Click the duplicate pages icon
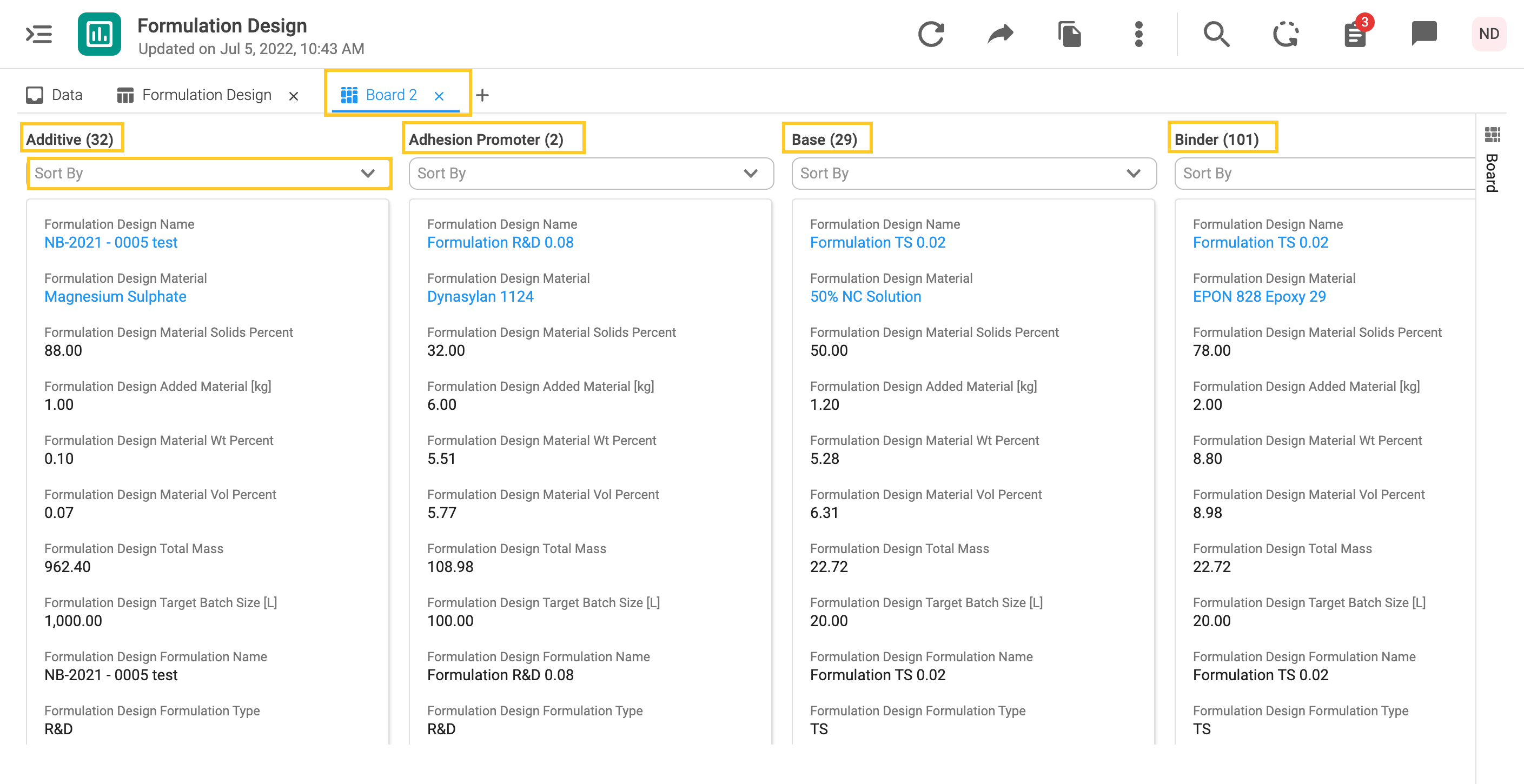 click(1070, 34)
